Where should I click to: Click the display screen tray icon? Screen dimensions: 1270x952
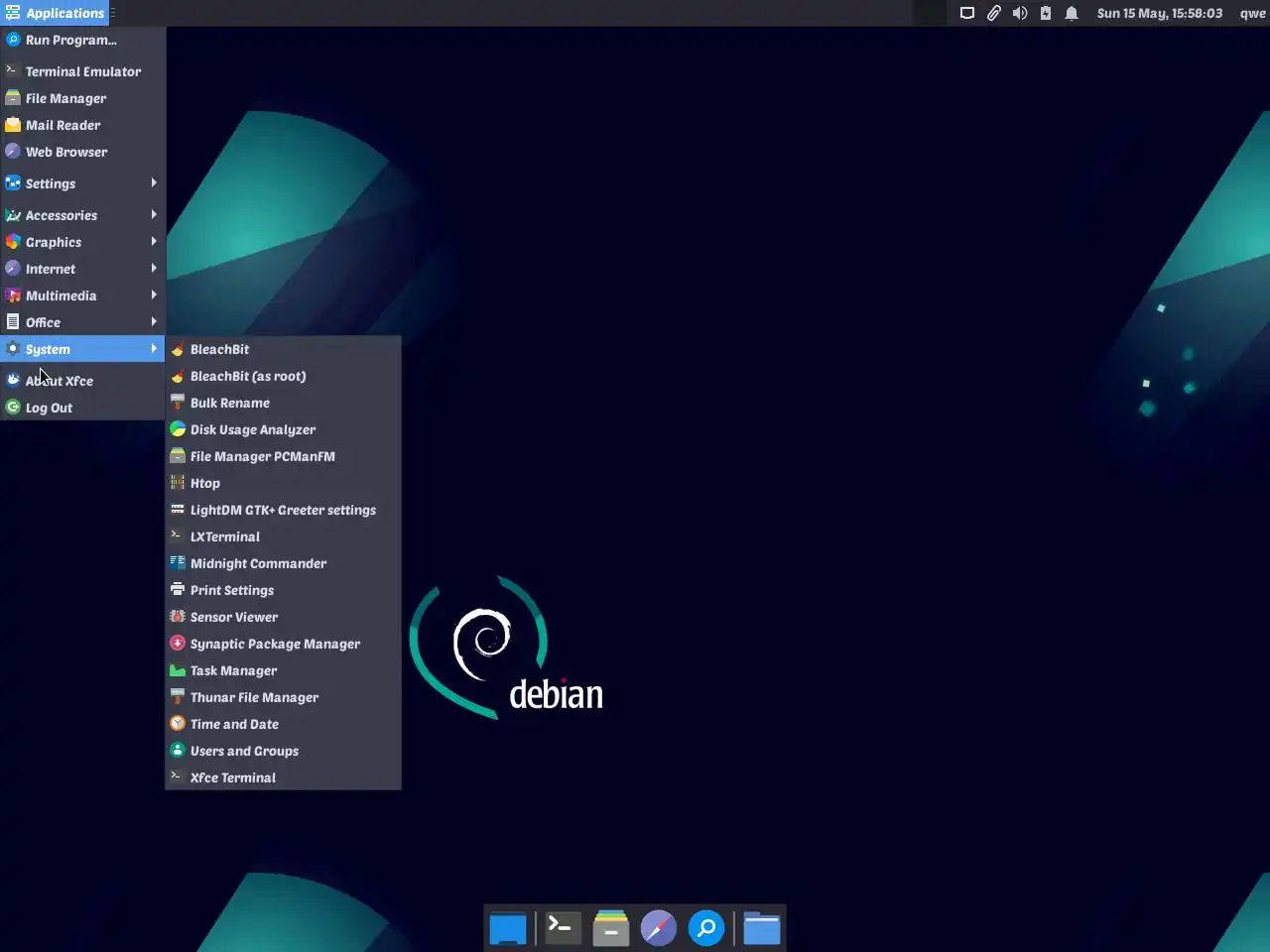coord(967,13)
